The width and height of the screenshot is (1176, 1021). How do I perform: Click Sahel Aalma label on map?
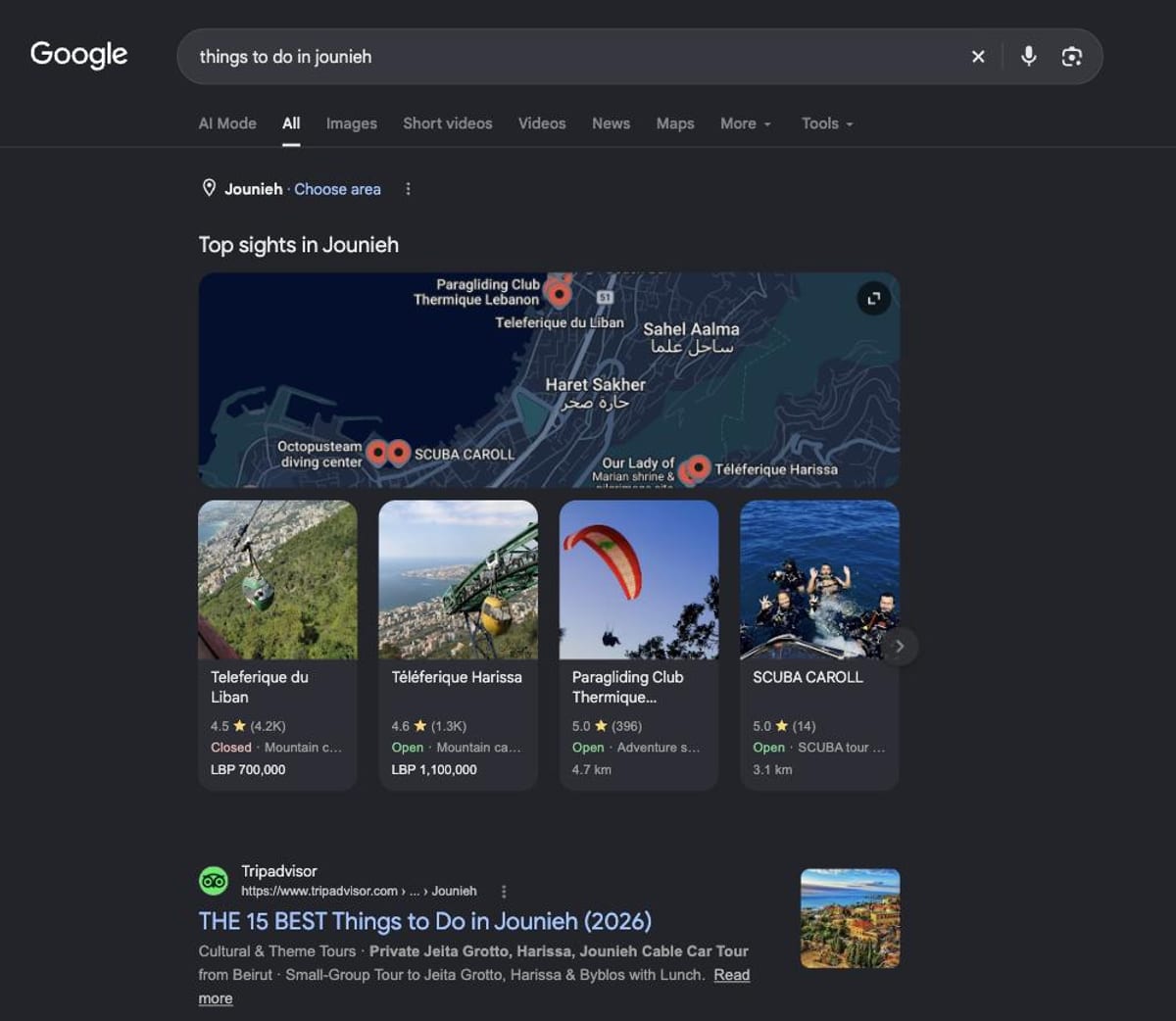[691, 337]
